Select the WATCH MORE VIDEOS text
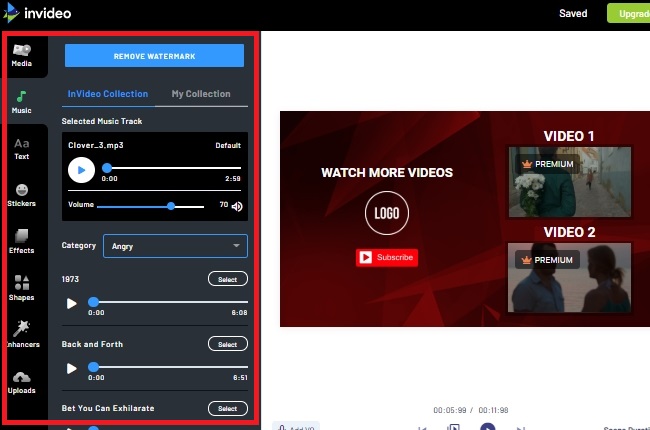 (387, 172)
